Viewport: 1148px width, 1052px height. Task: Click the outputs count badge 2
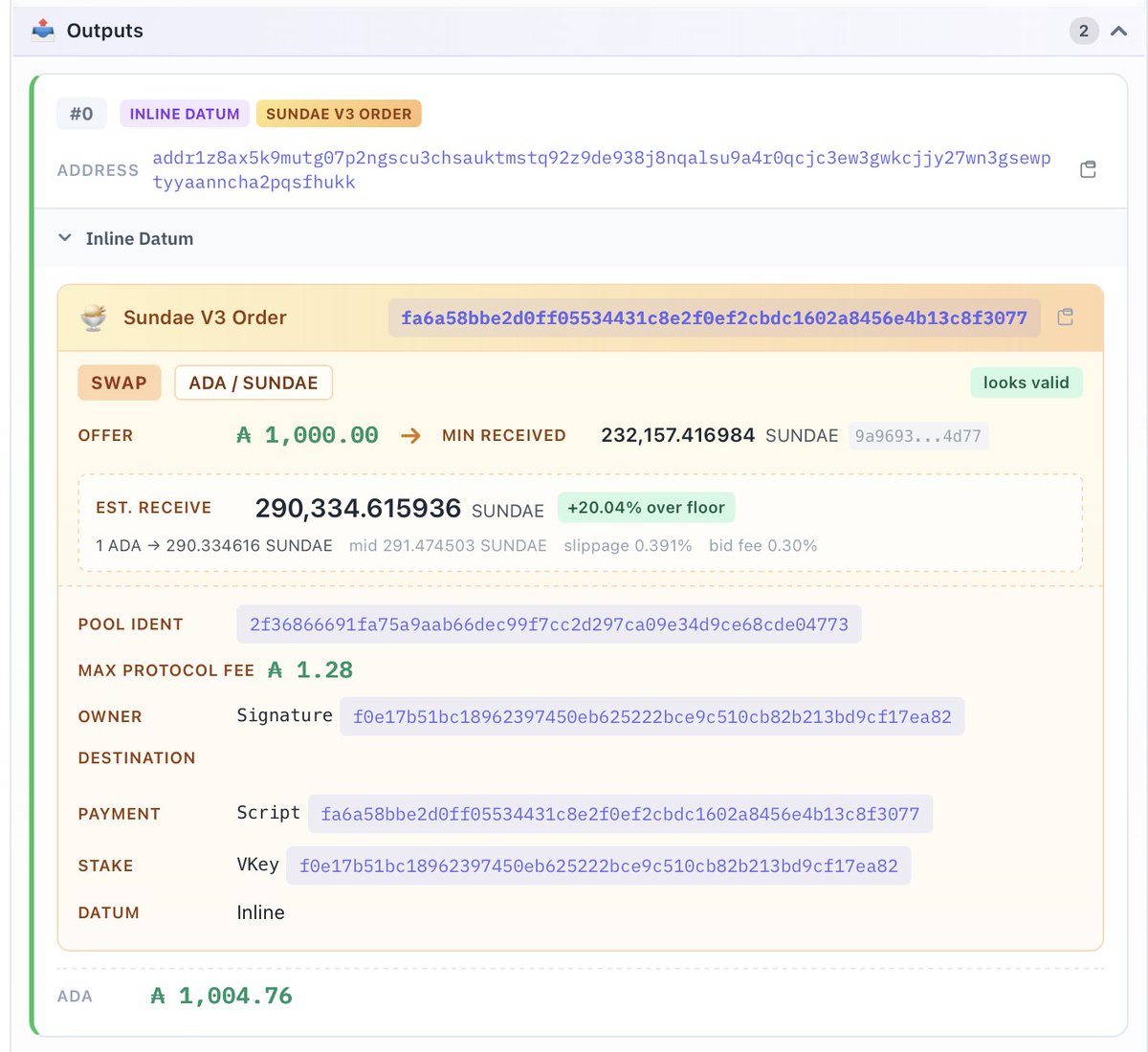coord(1083,31)
